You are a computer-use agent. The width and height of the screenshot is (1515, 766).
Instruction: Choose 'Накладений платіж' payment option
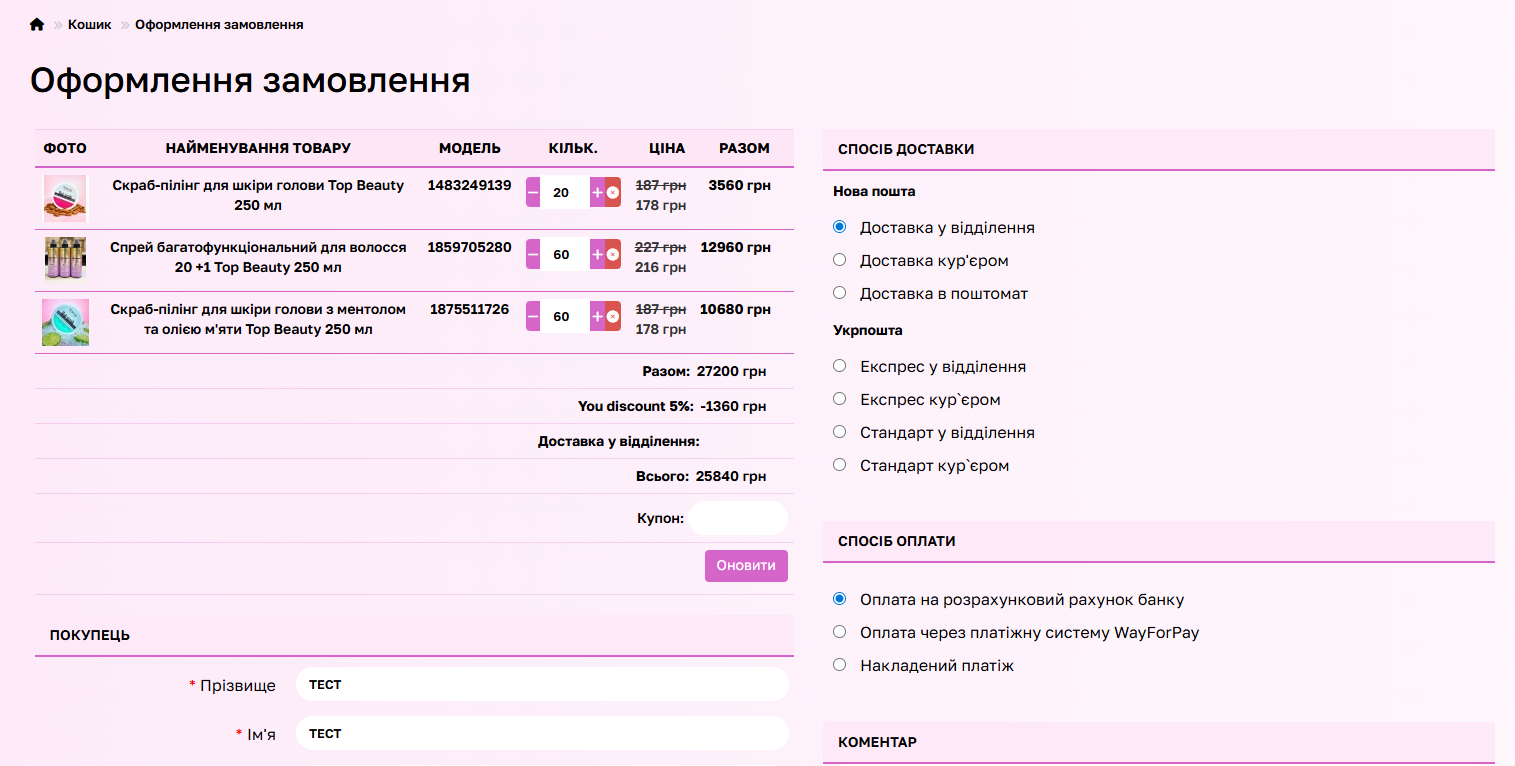840,665
